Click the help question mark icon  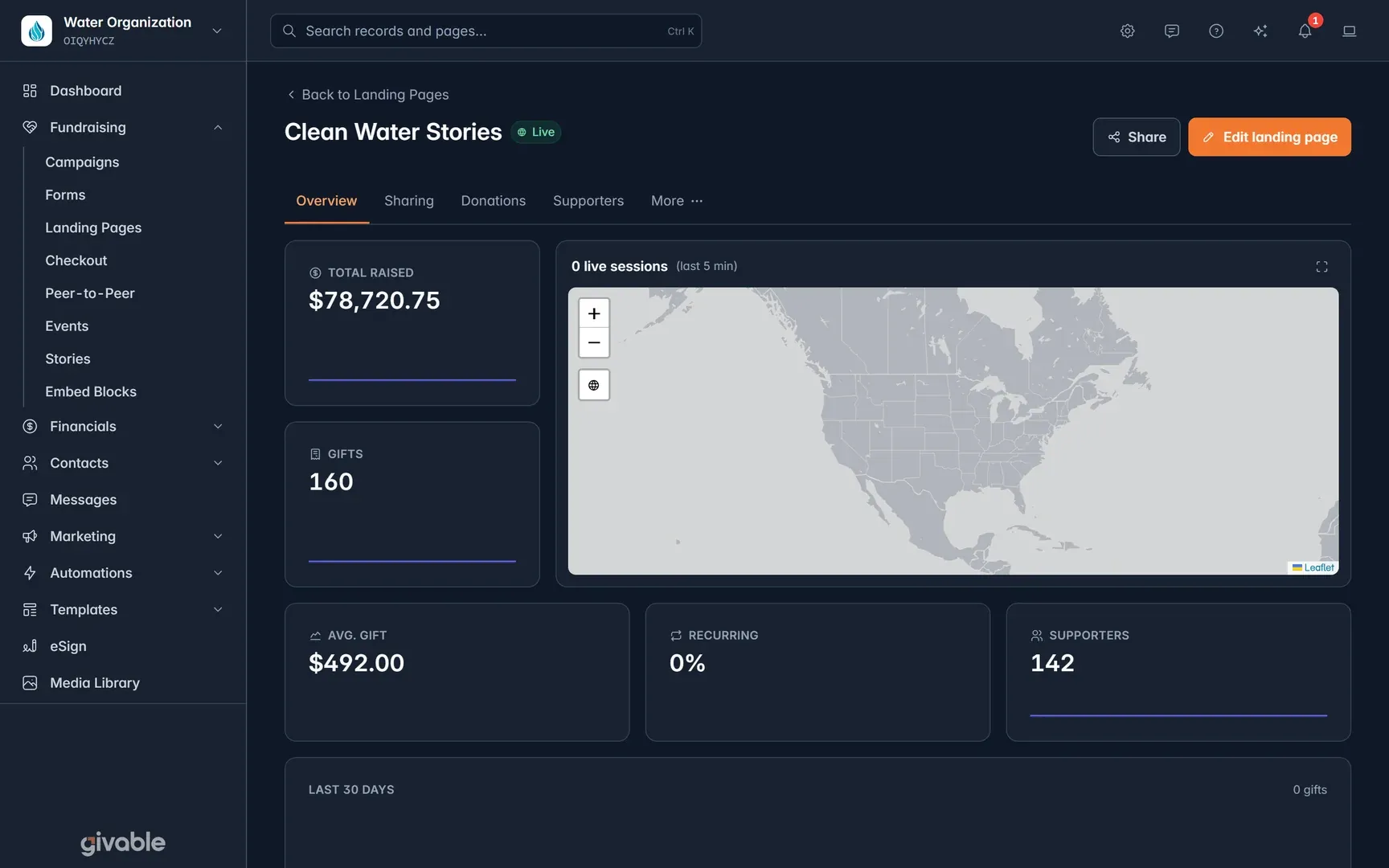coord(1216,31)
